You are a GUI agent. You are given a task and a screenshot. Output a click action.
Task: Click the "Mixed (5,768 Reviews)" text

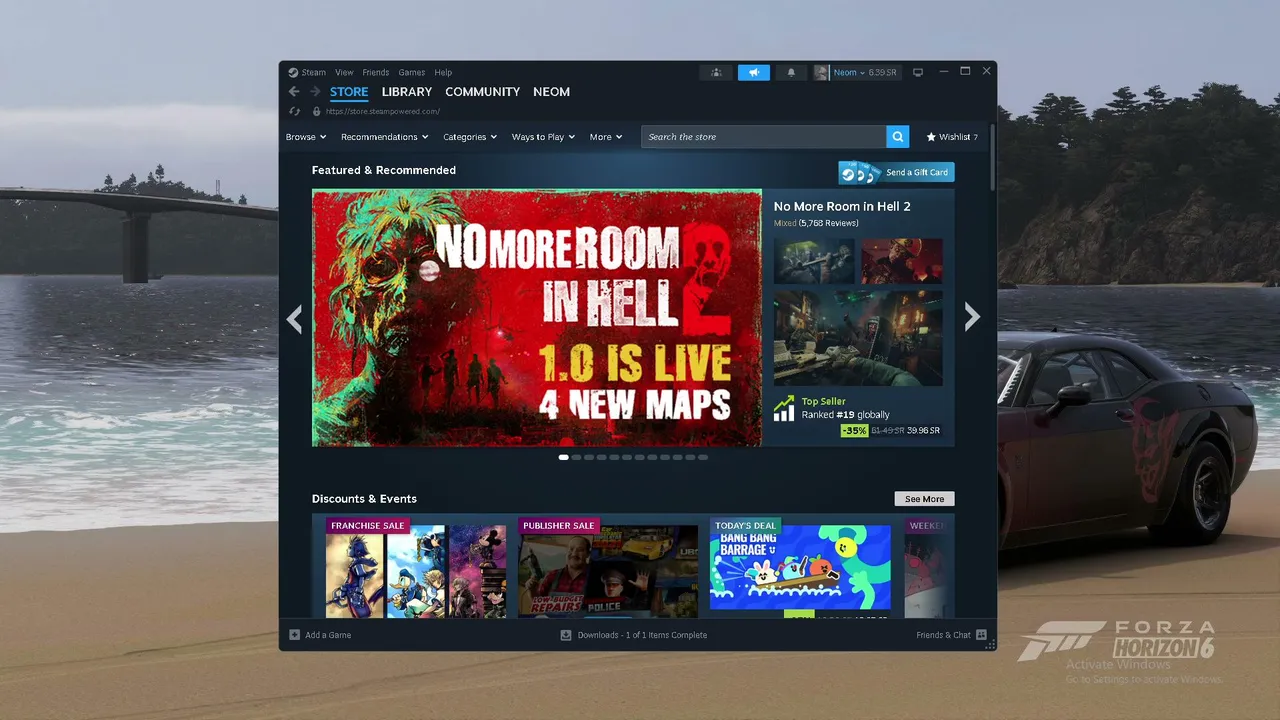pyautogui.click(x=816, y=223)
